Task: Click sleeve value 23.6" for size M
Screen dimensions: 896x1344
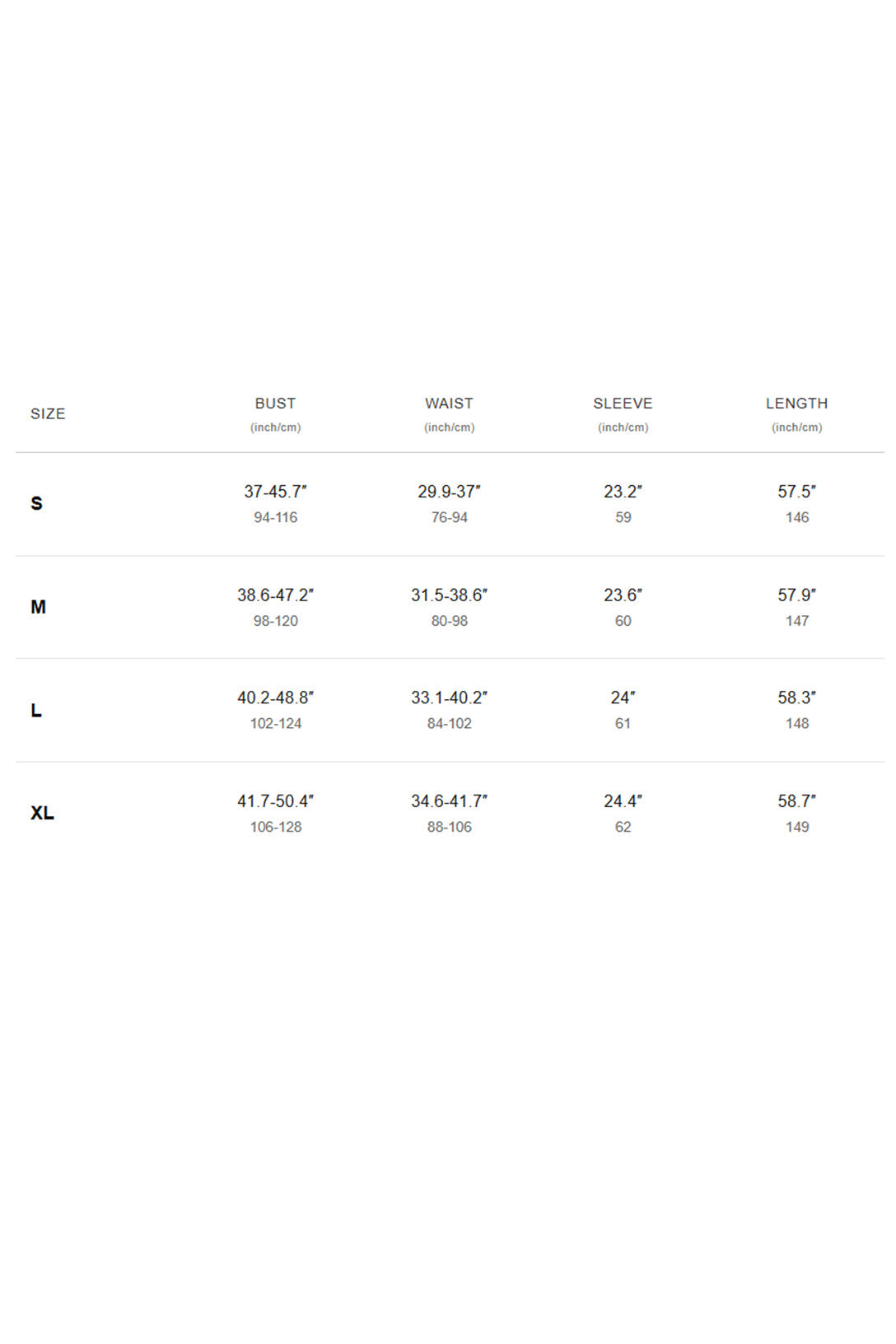Action: coord(623,595)
